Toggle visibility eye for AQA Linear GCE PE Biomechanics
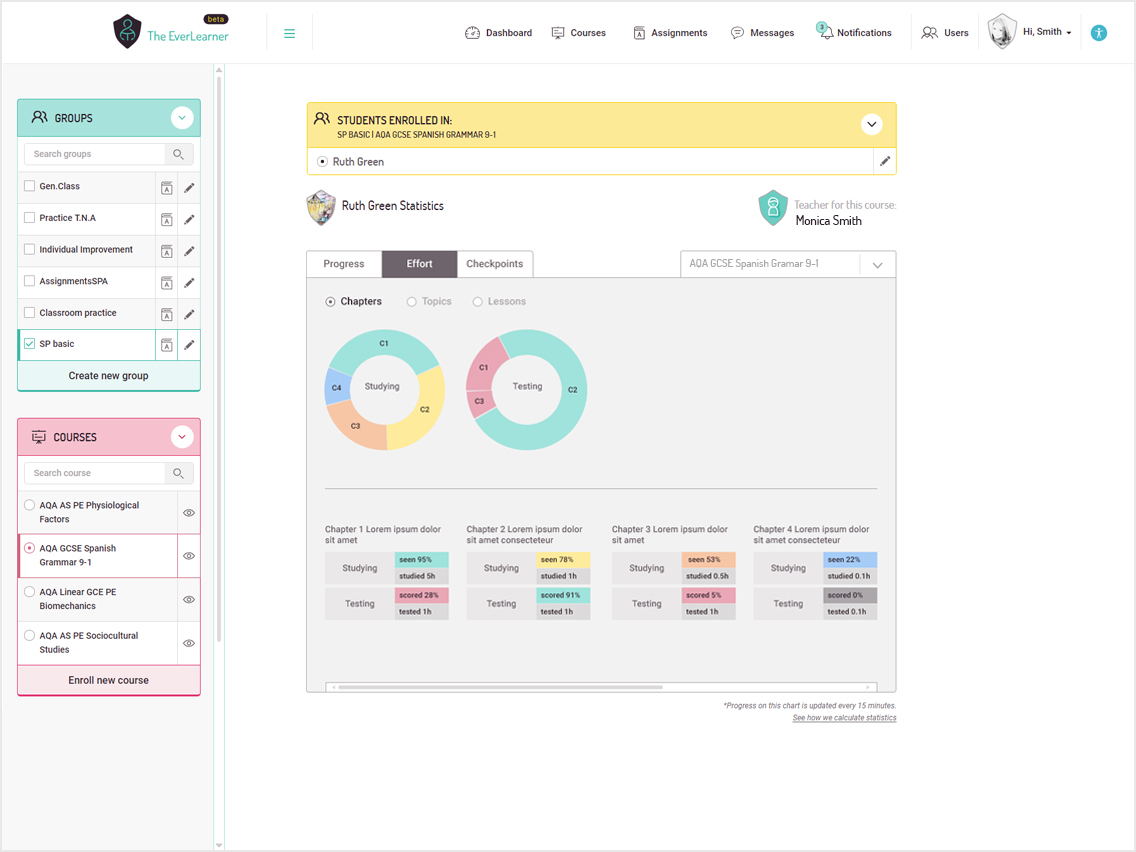 coord(189,600)
